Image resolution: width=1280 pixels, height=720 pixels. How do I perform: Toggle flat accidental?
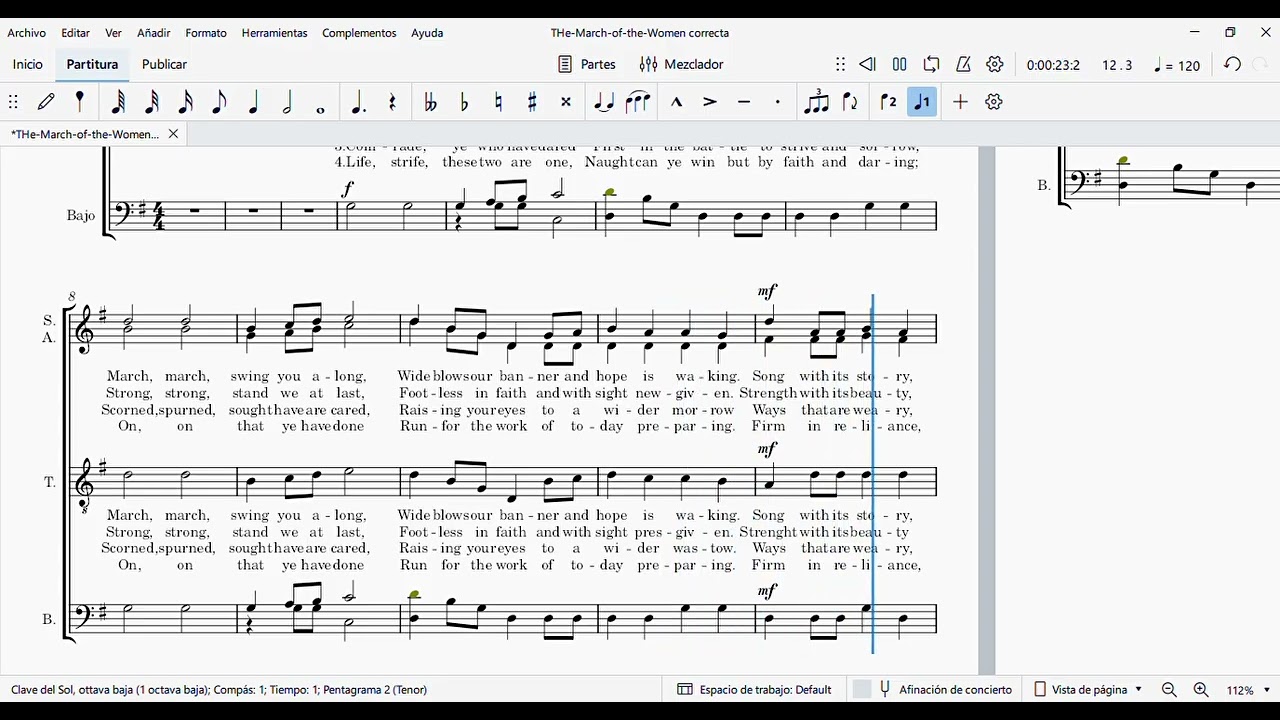464,102
